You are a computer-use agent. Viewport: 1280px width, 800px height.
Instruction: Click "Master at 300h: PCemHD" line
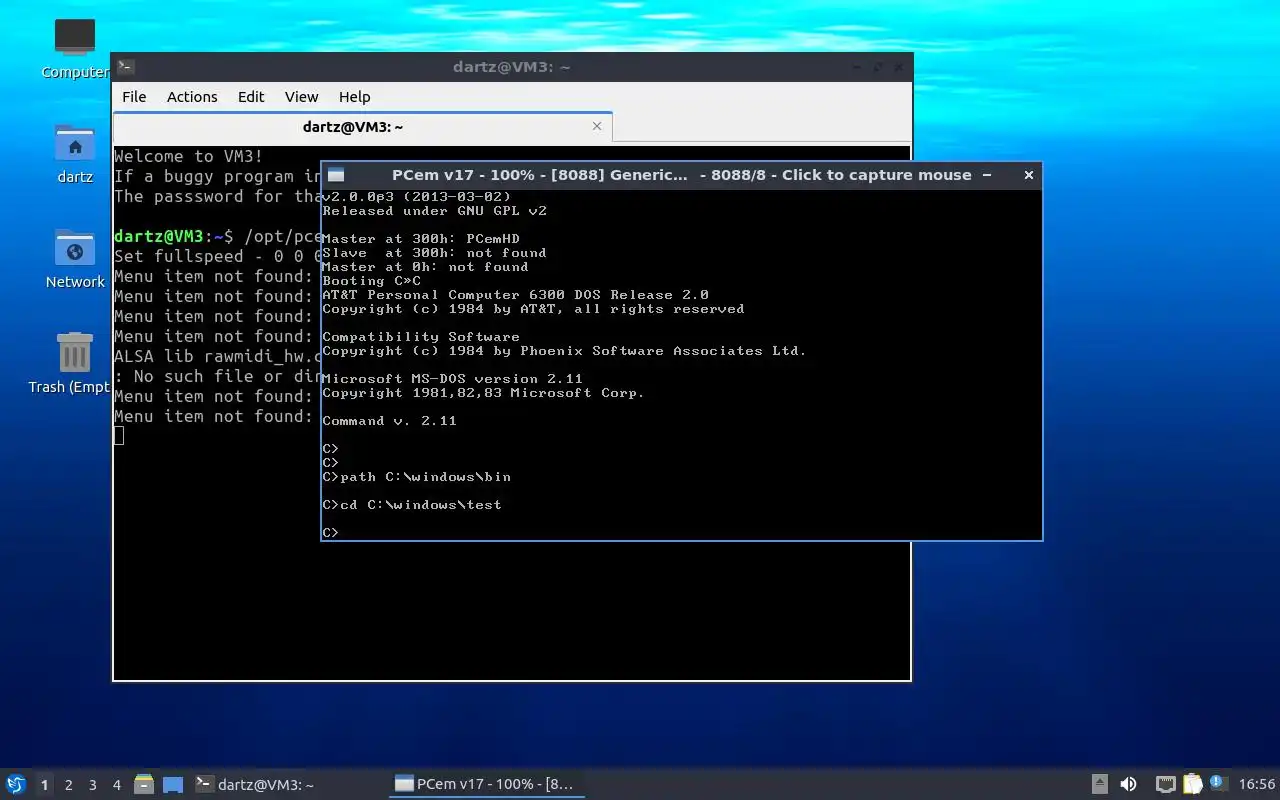(421, 239)
